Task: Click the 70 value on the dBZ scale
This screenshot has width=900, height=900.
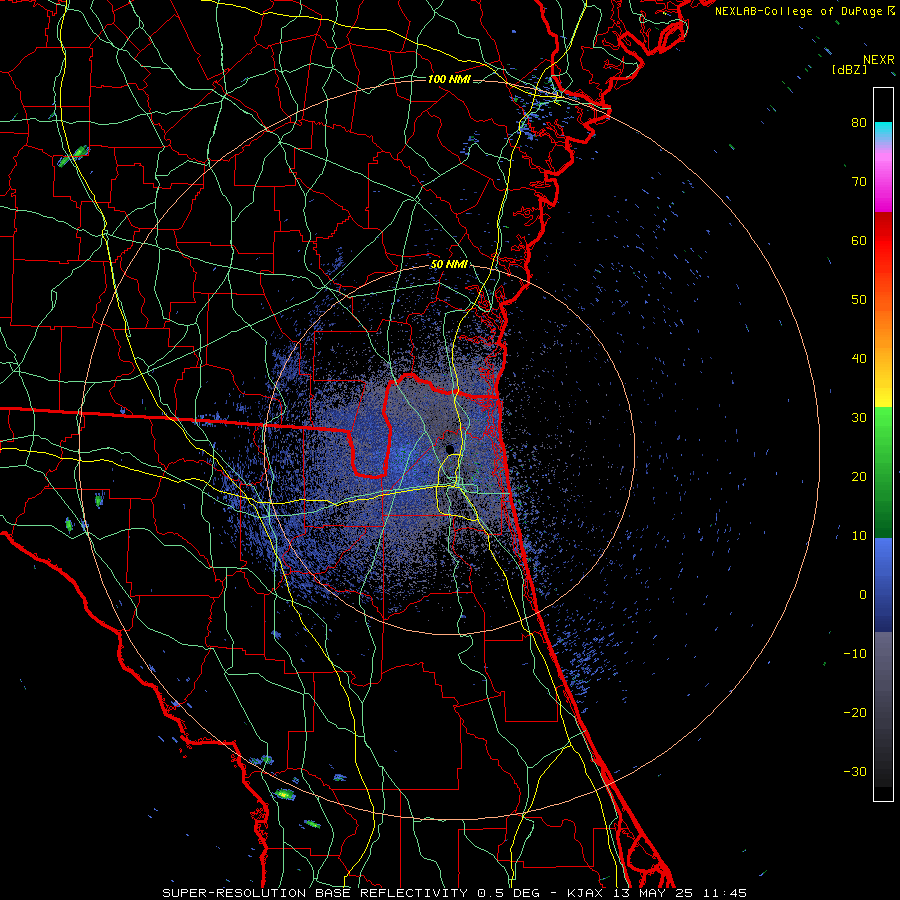Action: coord(859,182)
